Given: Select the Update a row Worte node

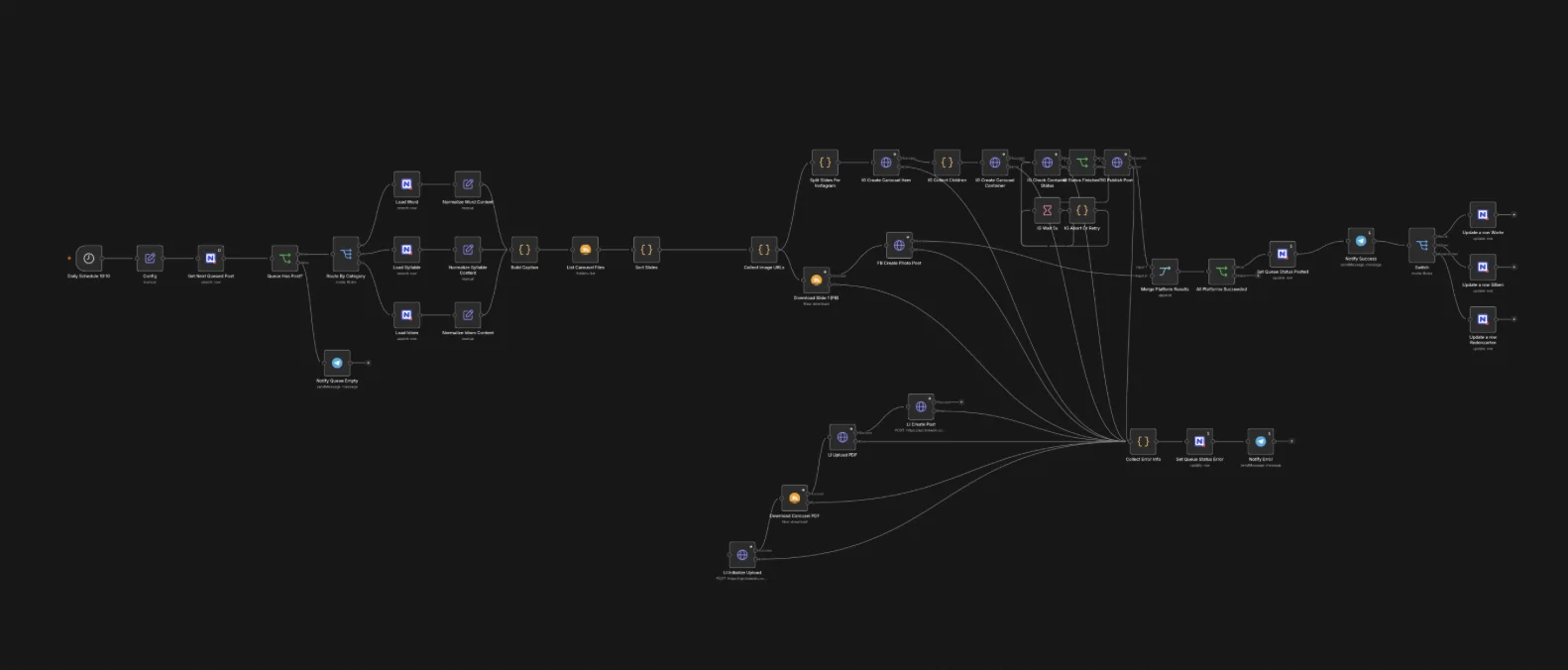Looking at the screenshot, I should coord(1483,215).
